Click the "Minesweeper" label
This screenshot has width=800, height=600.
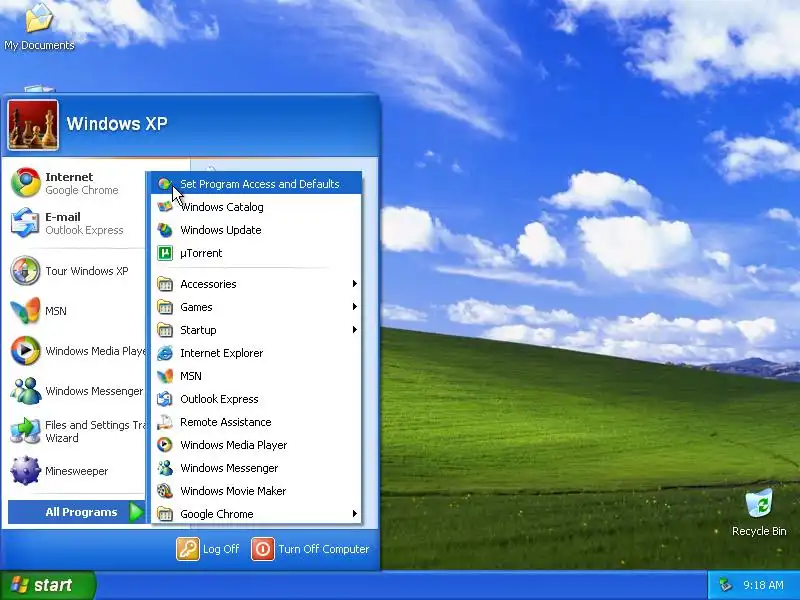click(77, 471)
